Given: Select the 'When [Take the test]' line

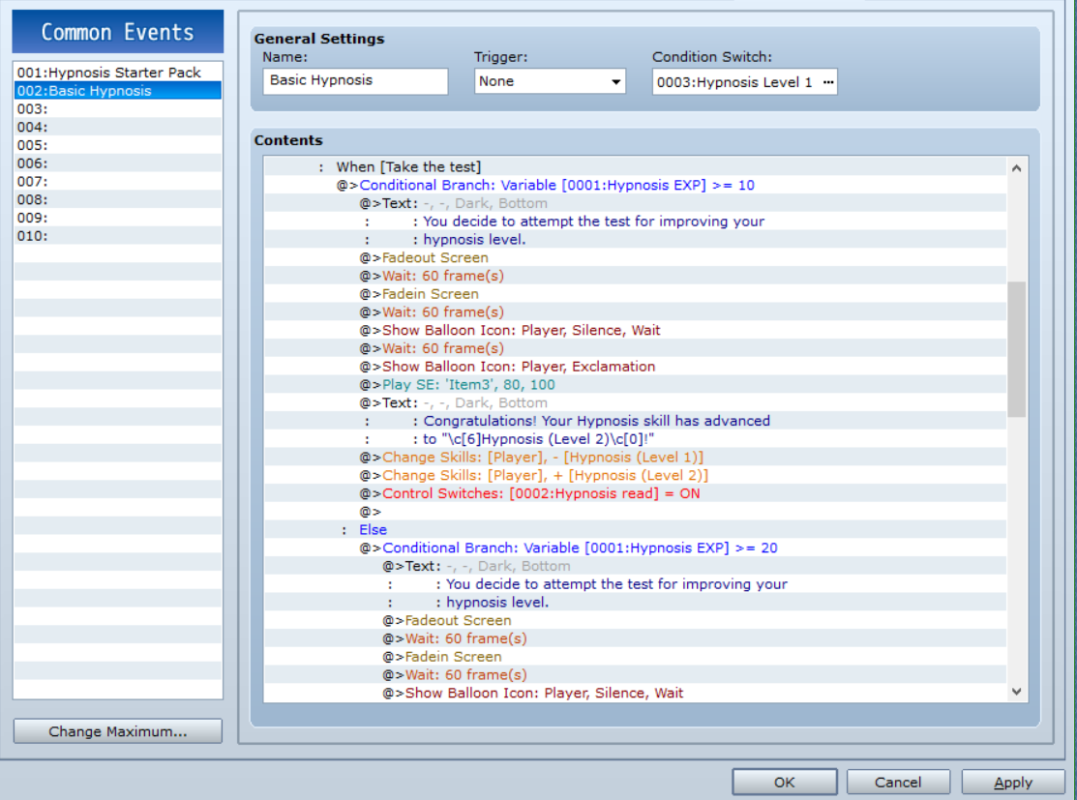Looking at the screenshot, I should point(635,167).
